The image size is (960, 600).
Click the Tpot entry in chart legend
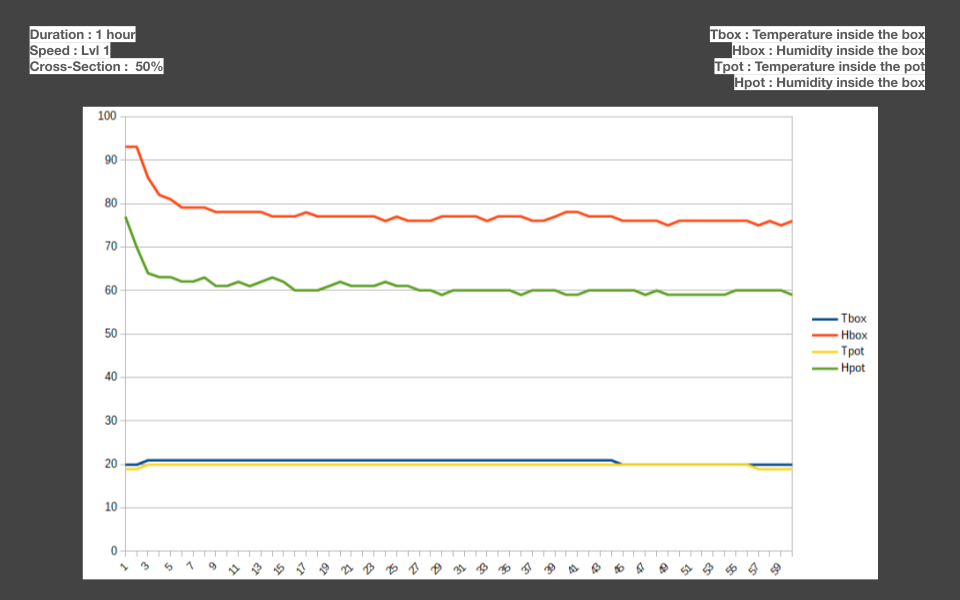pyautogui.click(x=852, y=351)
